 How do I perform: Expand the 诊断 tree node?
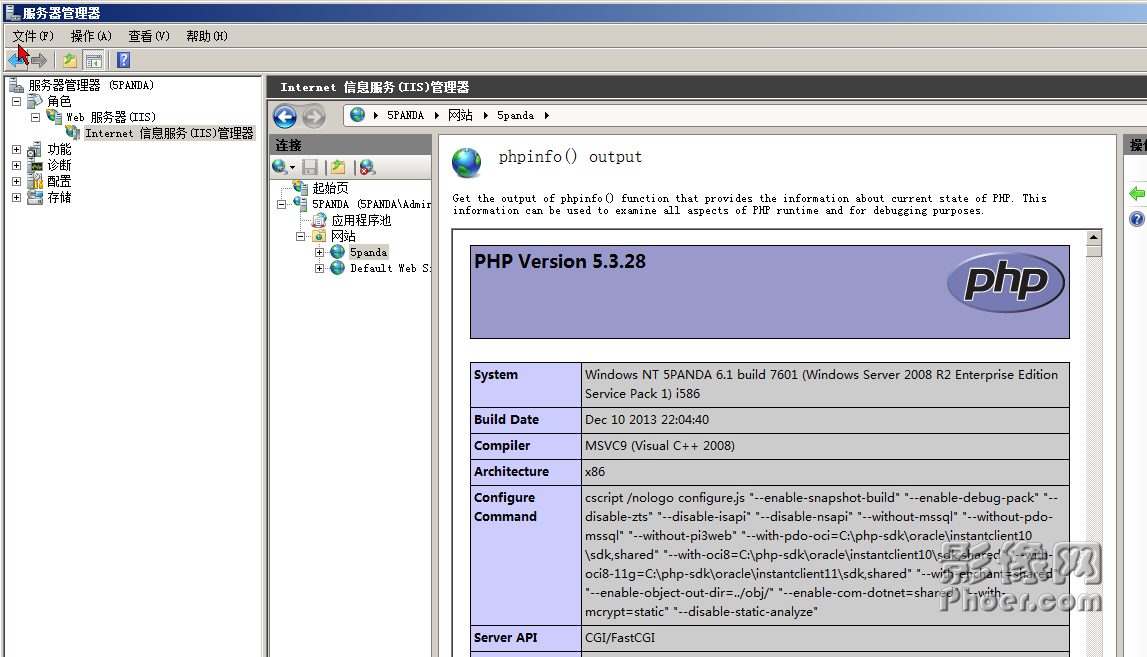(x=16, y=165)
